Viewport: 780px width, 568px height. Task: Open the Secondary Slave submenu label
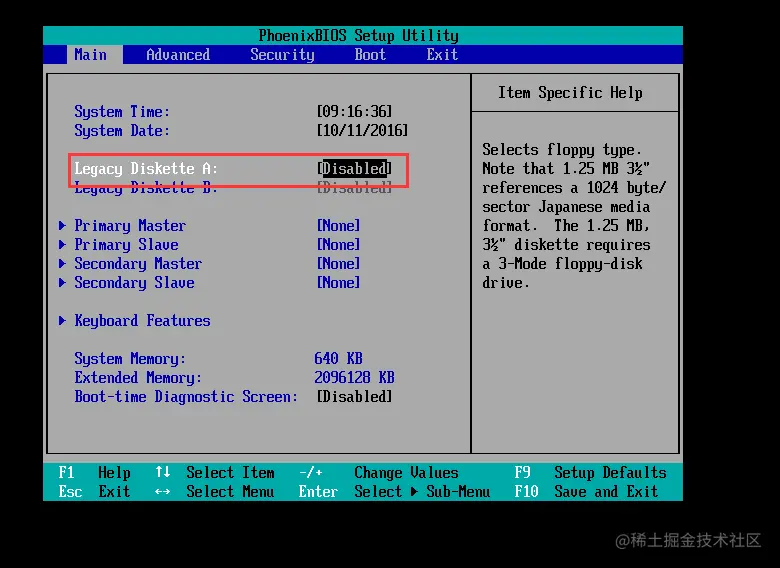pyautogui.click(x=134, y=283)
